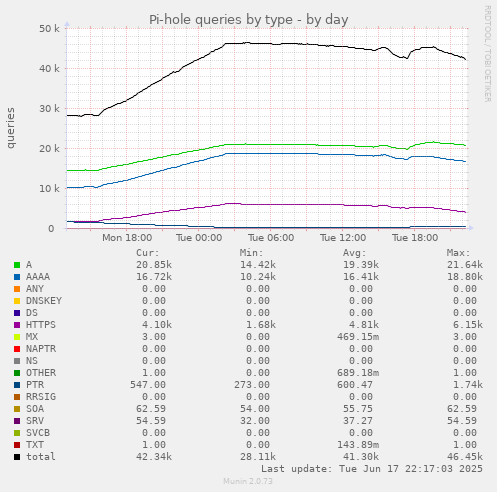This screenshot has width=497, height=492.
Task: Click TXT average value 143.89m
Action: [x=358, y=445]
